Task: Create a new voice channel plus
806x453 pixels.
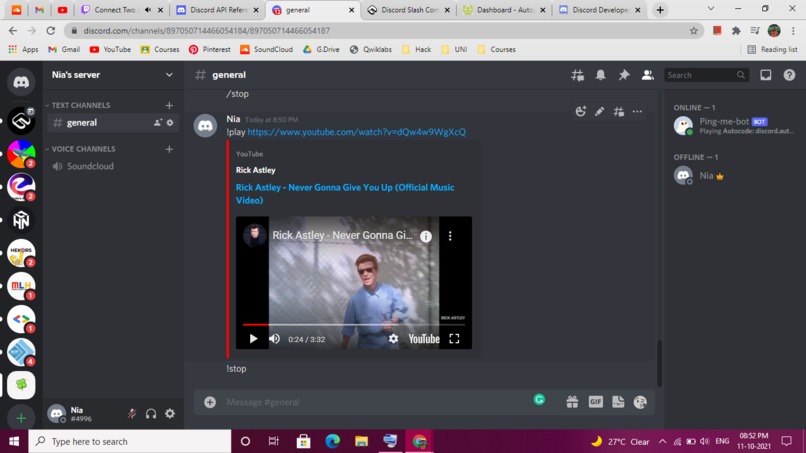Action: coord(169,149)
